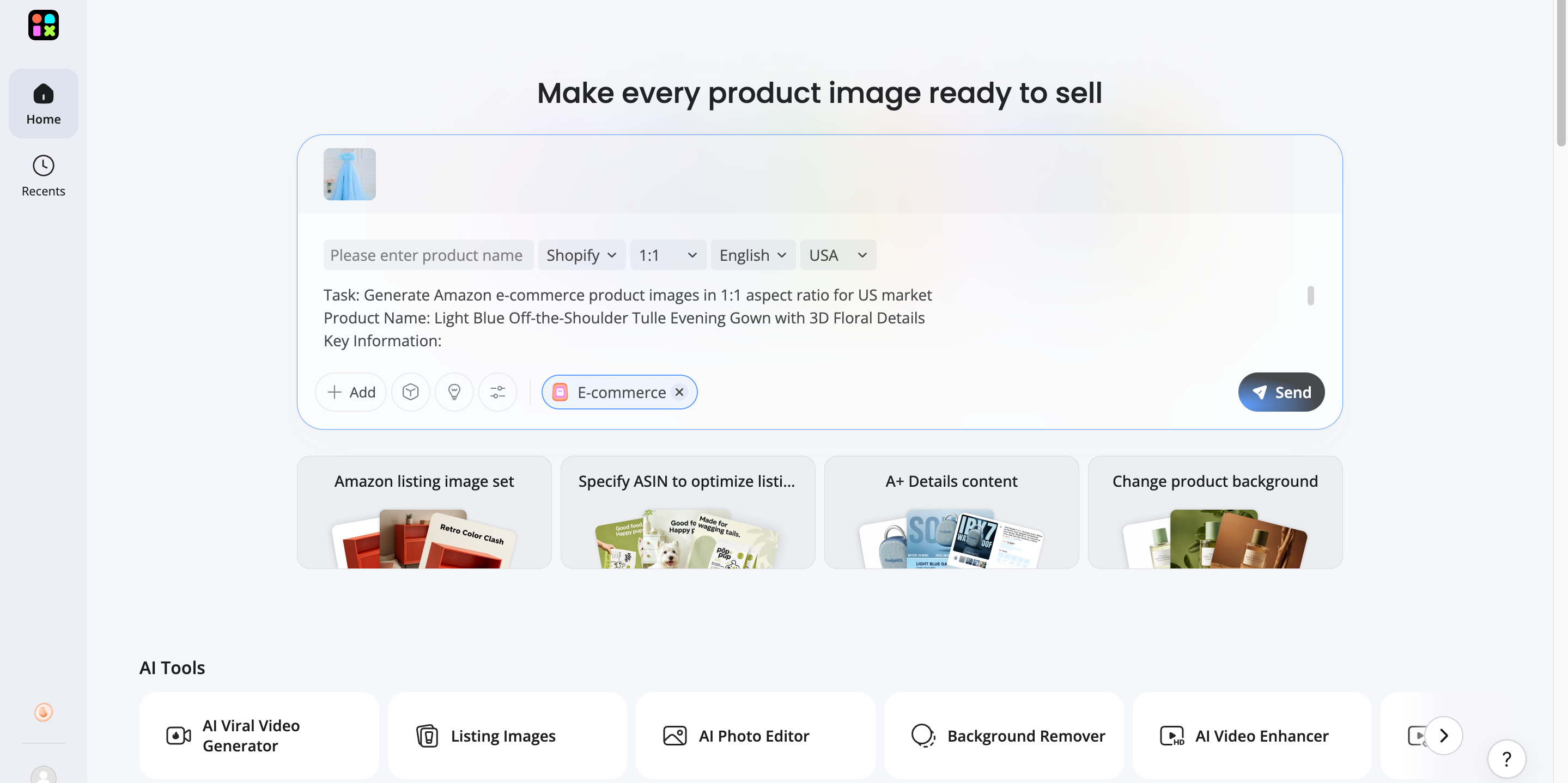Open the Recents sidebar tab
Image resolution: width=1568 pixels, height=783 pixels.
[43, 175]
